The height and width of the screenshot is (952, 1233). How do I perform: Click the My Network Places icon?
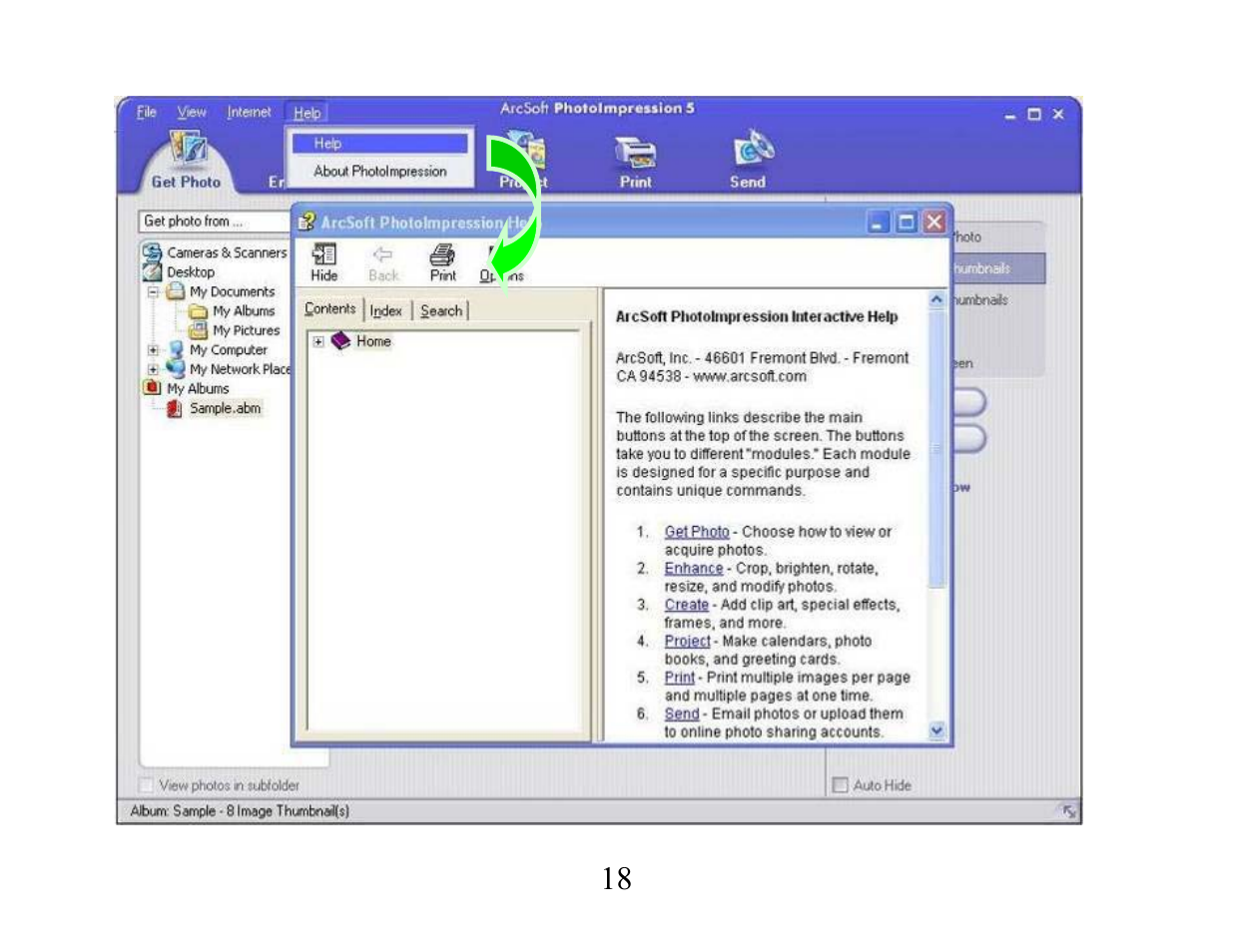176,368
